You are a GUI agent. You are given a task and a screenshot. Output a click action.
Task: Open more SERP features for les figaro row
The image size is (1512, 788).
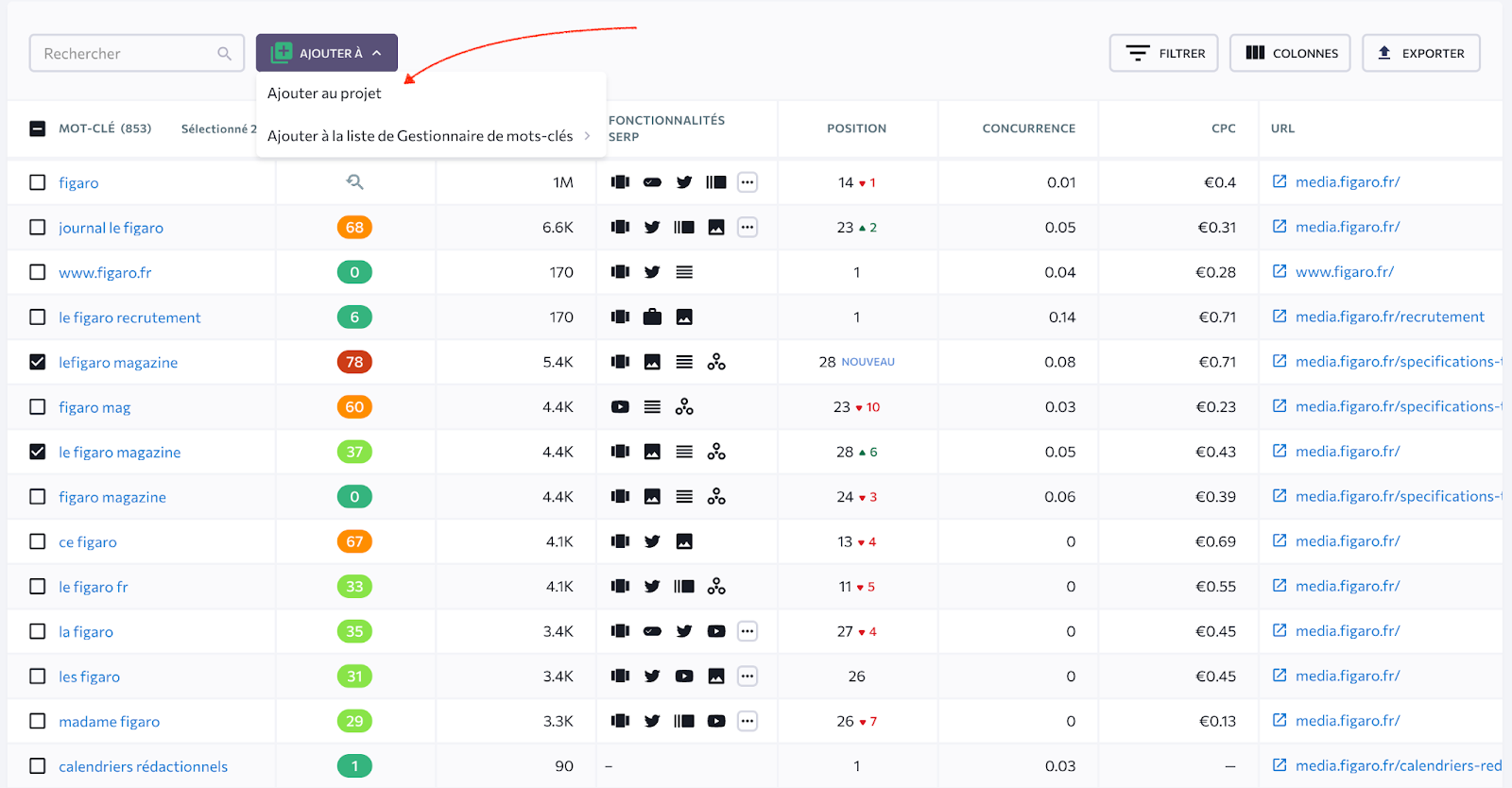[x=747, y=676]
